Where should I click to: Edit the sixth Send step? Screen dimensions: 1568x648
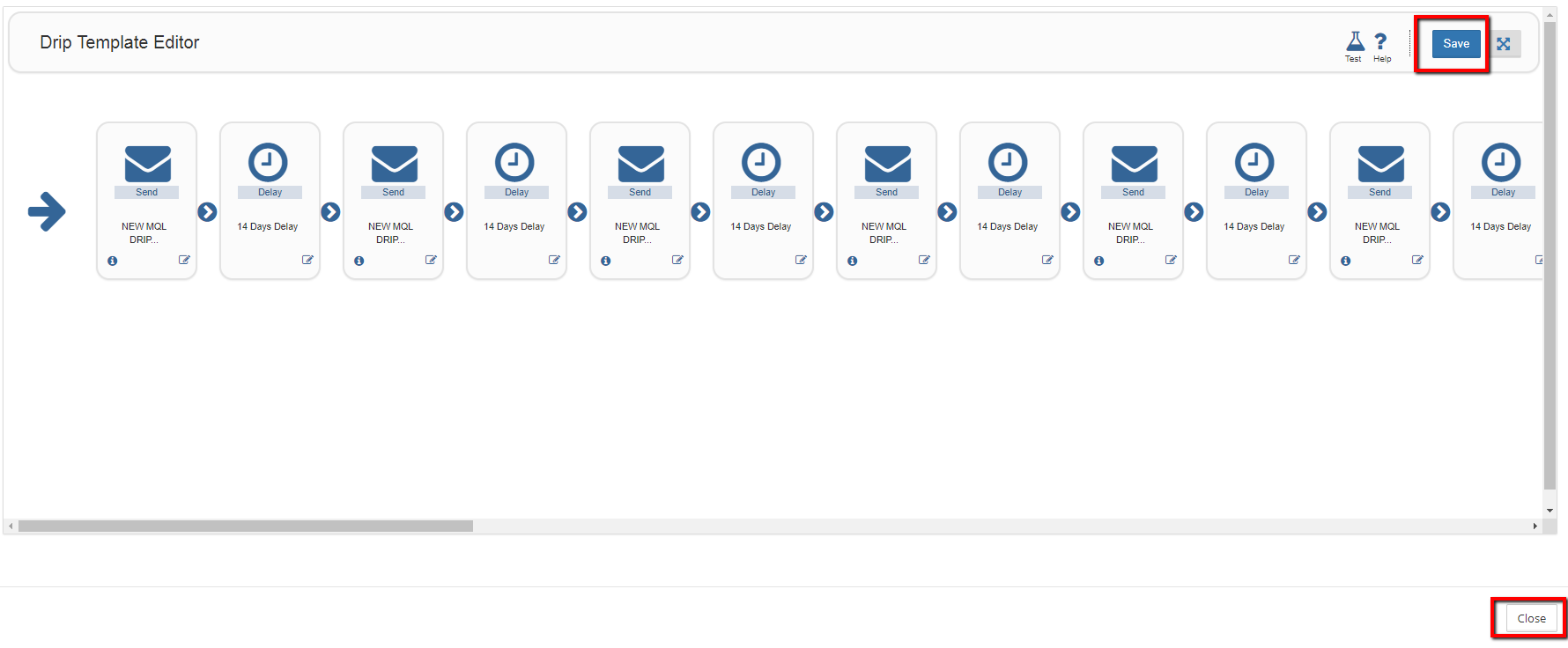pos(1417,260)
